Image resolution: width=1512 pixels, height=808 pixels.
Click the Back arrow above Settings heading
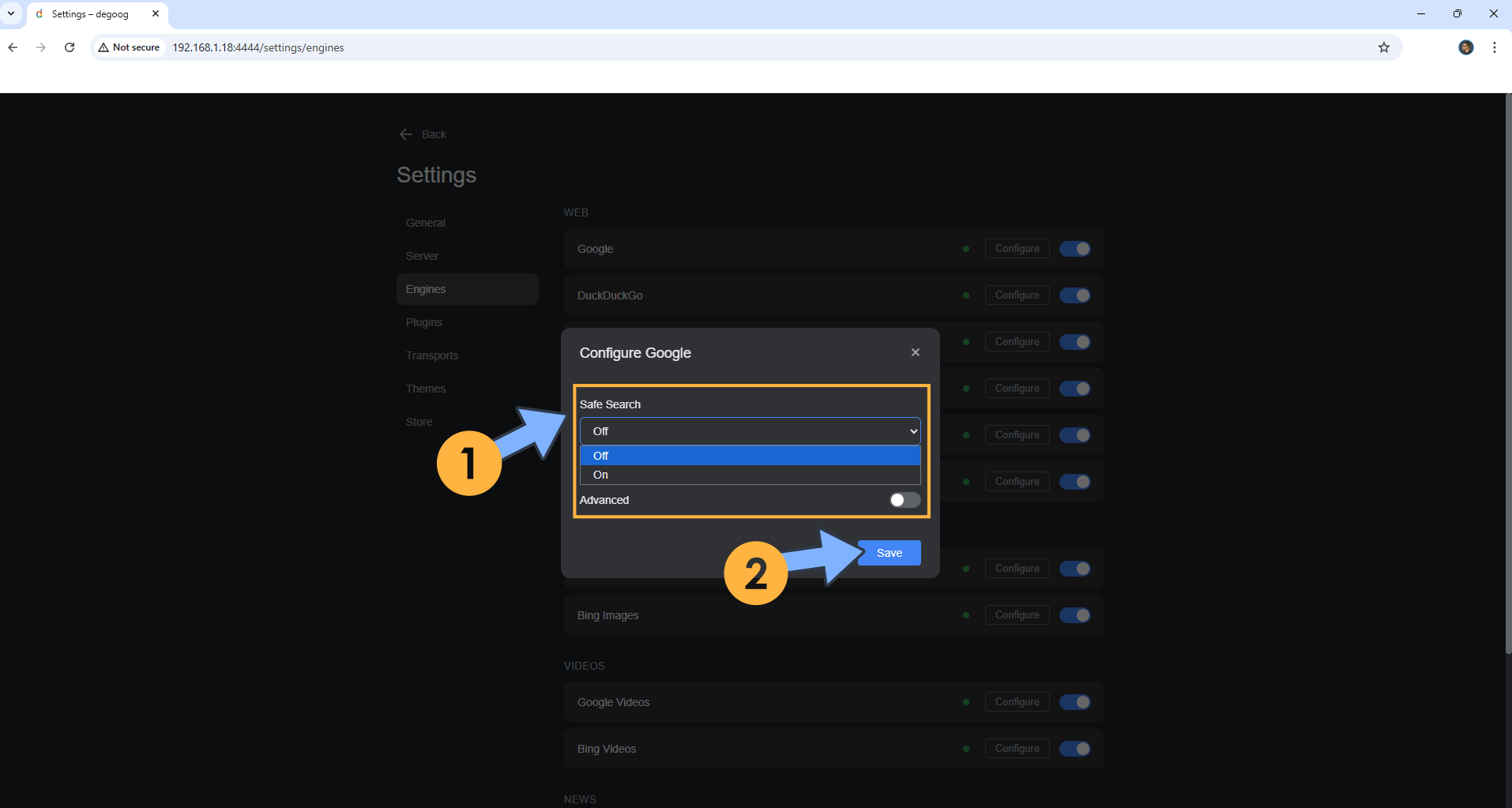coord(406,134)
